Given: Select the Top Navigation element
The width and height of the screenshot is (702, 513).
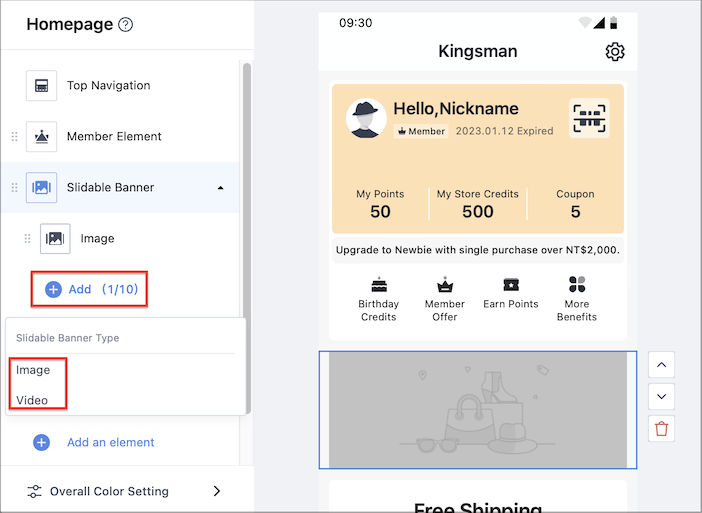Looking at the screenshot, I should point(121,86).
